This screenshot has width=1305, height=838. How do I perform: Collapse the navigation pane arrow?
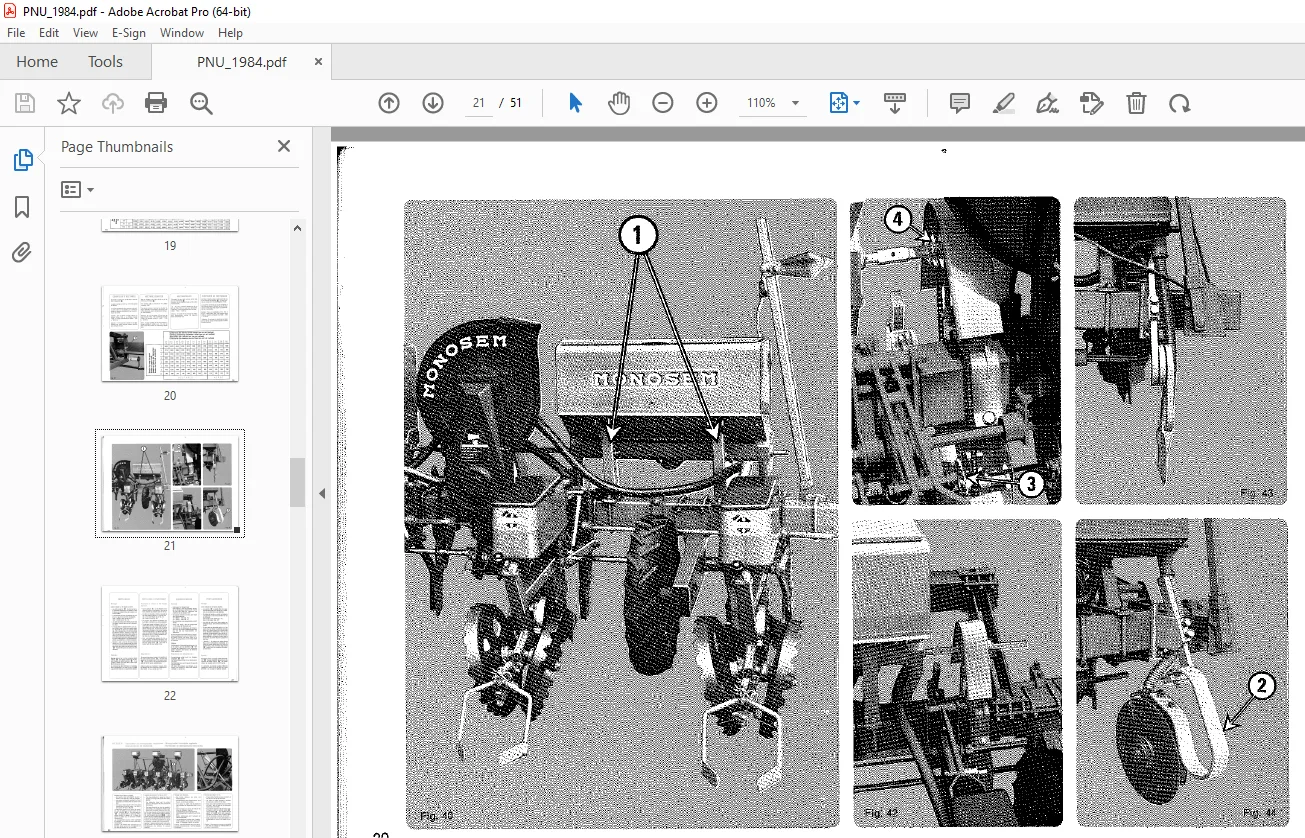(x=322, y=494)
